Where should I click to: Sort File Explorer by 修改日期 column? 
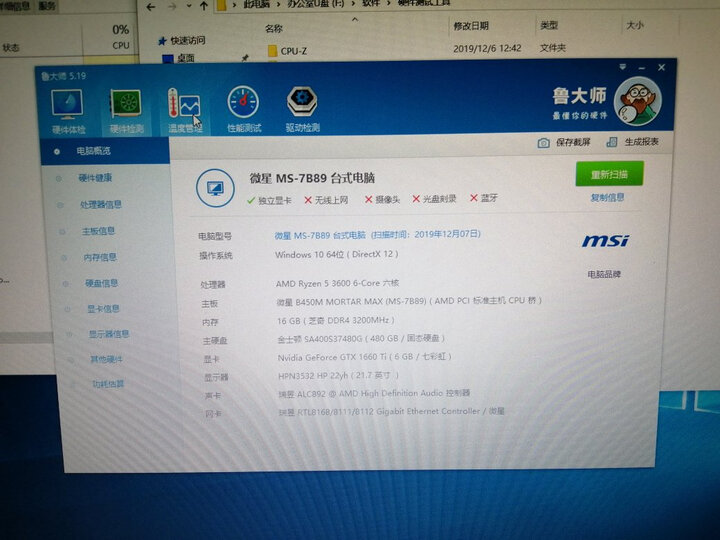[x=471, y=26]
